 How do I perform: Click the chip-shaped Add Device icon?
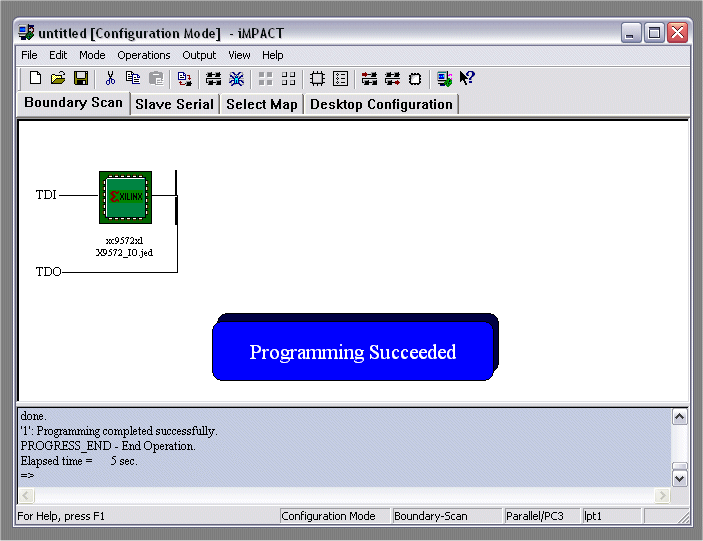click(317, 78)
